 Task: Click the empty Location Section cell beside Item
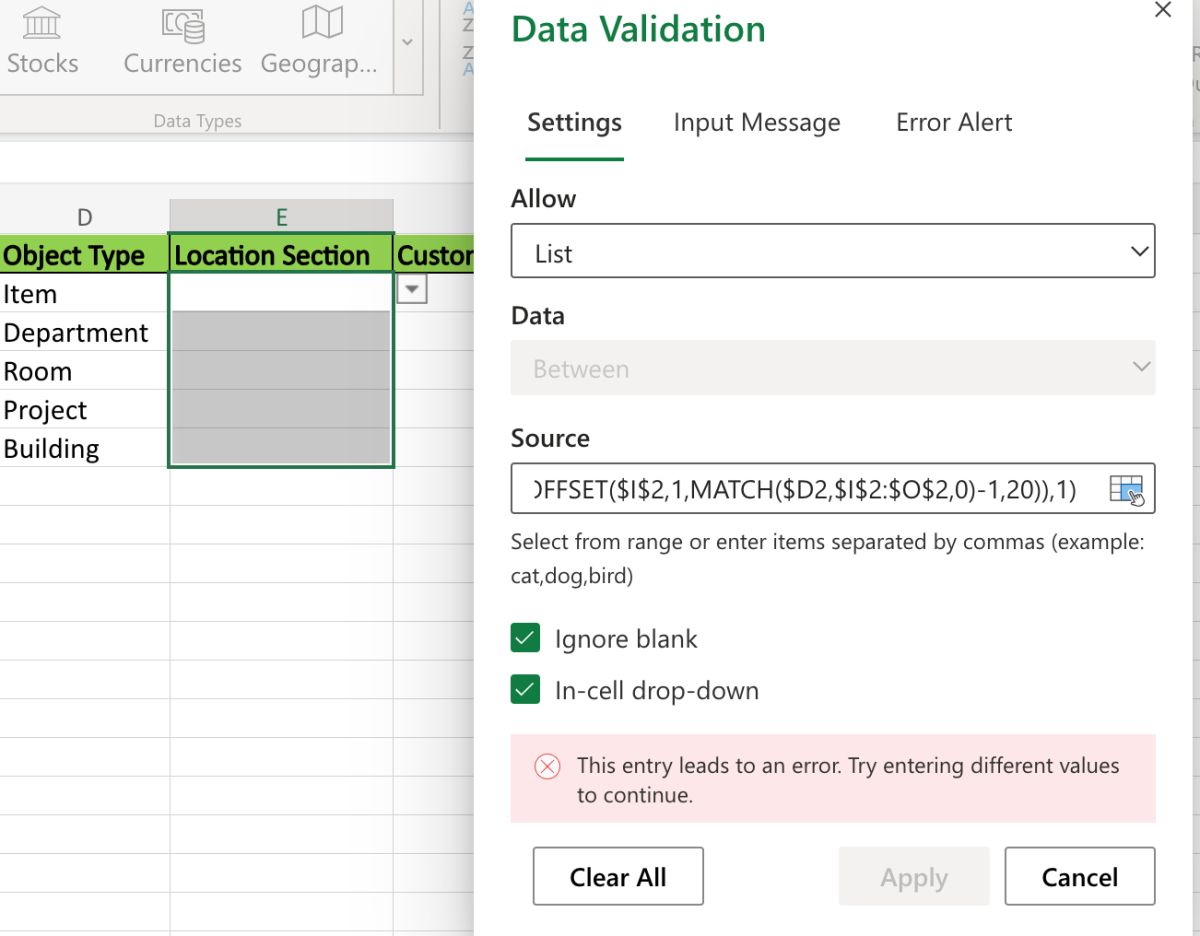tap(281, 293)
